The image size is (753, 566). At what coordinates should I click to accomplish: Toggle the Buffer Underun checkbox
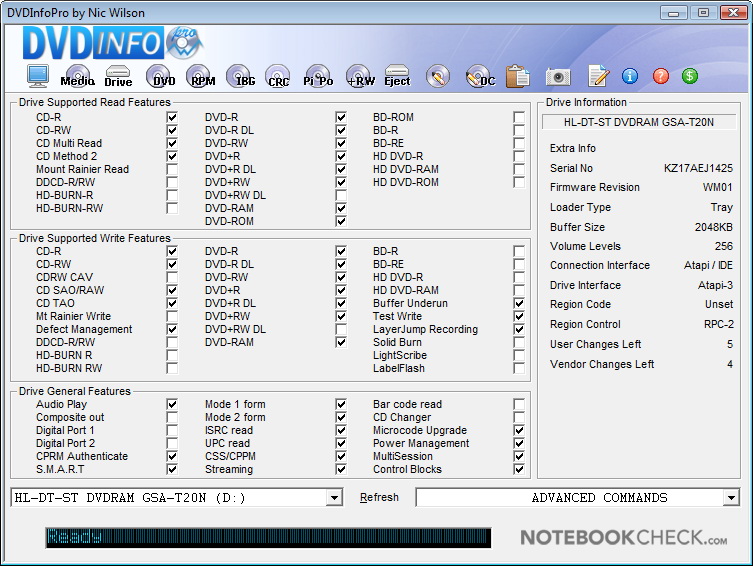click(x=519, y=303)
